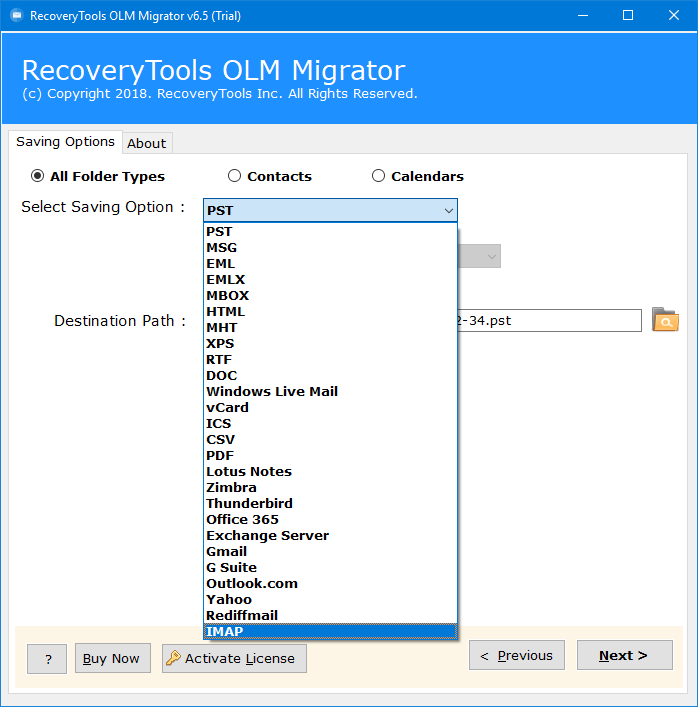The width and height of the screenshot is (698, 707).
Task: Go back with the Previous button
Action: (517, 655)
